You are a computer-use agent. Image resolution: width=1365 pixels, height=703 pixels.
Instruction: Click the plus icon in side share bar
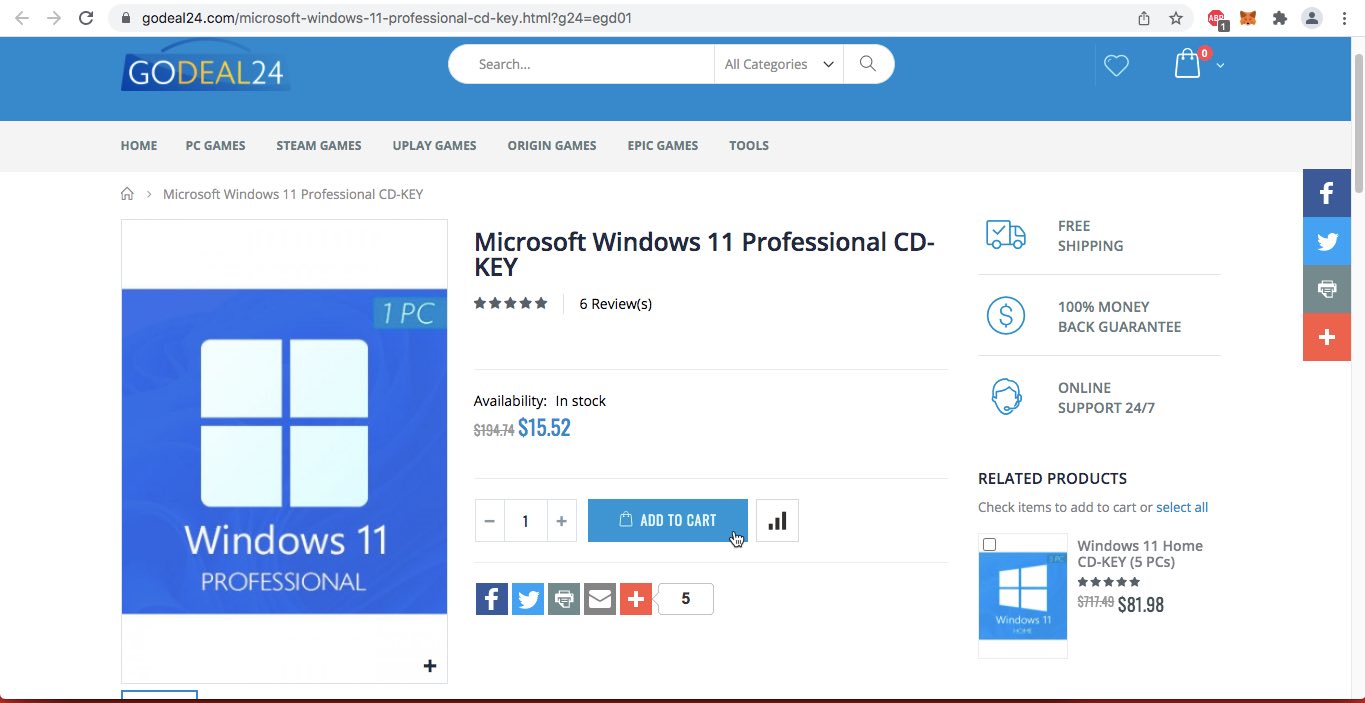pos(1327,337)
